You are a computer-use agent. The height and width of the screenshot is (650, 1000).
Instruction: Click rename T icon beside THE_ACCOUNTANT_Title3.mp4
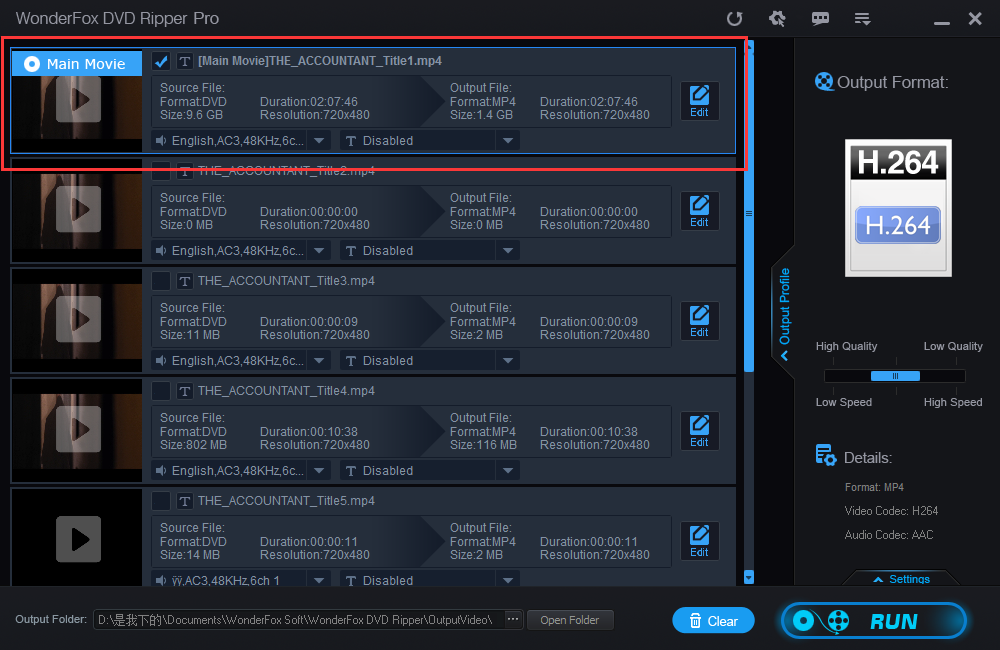[x=185, y=281]
